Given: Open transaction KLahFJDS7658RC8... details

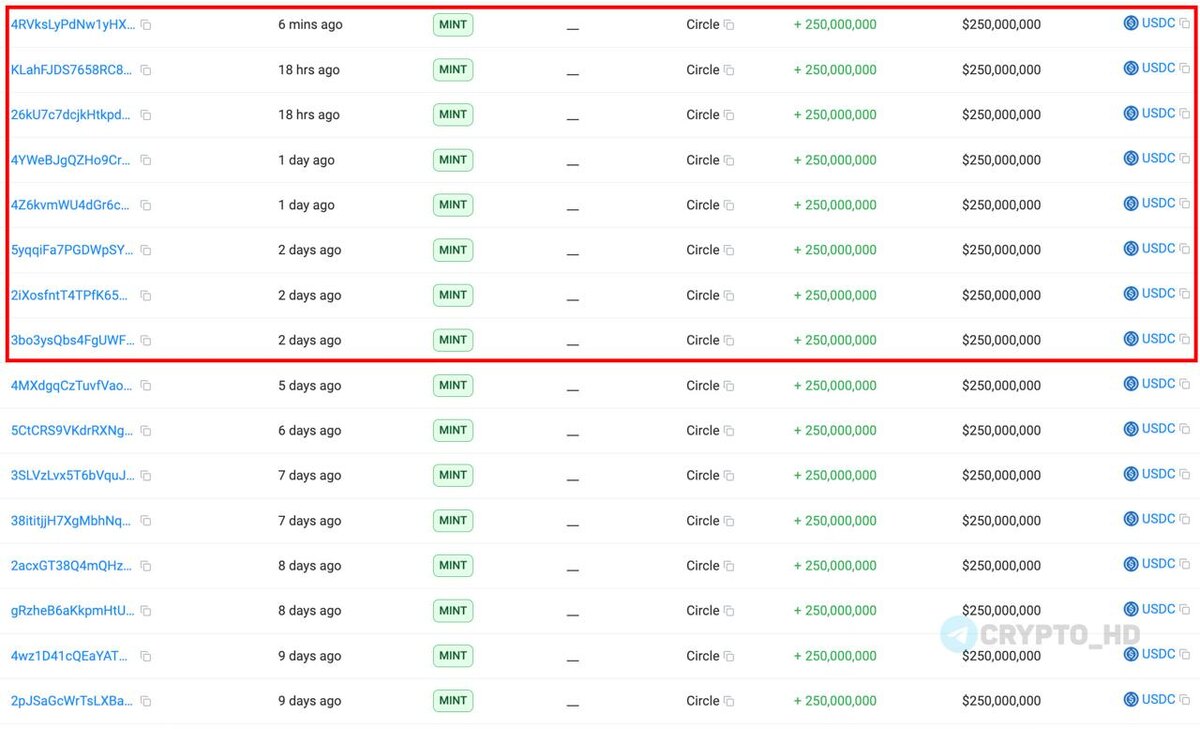Looking at the screenshot, I should point(71,69).
